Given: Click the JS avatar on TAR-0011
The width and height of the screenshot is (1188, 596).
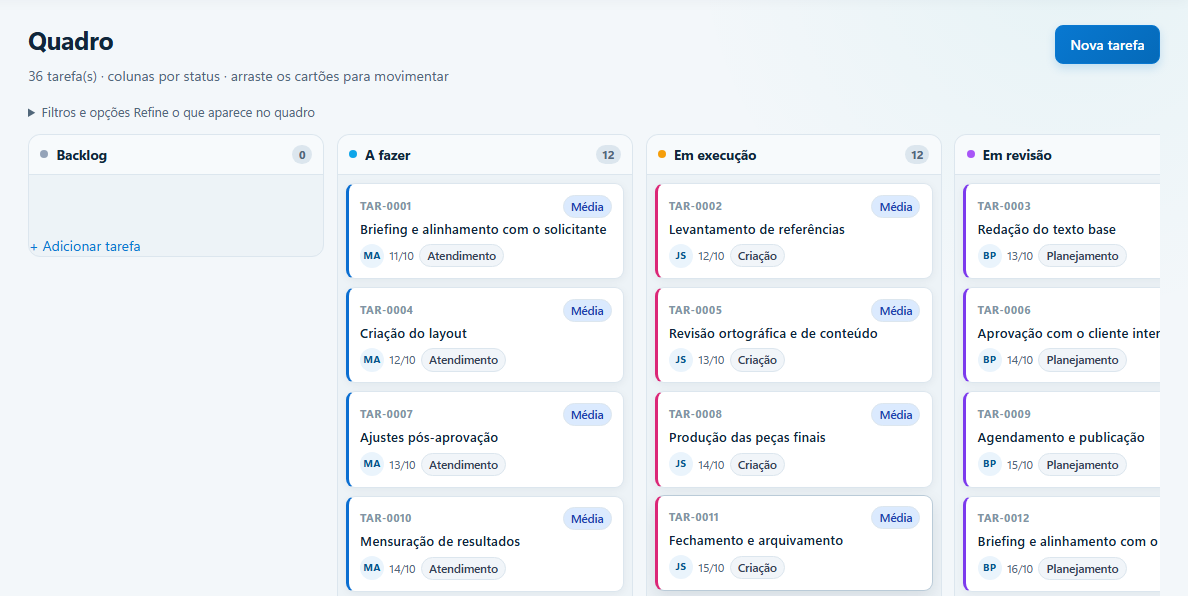Looking at the screenshot, I should [681, 567].
